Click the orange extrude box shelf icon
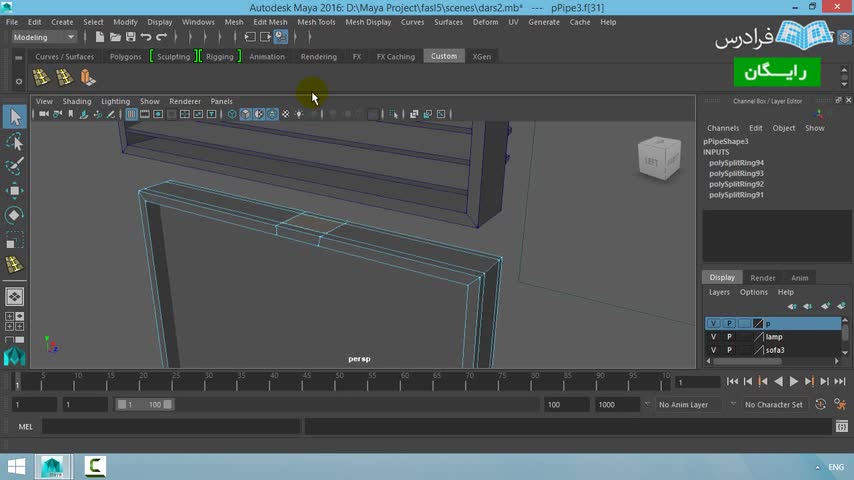 87,77
